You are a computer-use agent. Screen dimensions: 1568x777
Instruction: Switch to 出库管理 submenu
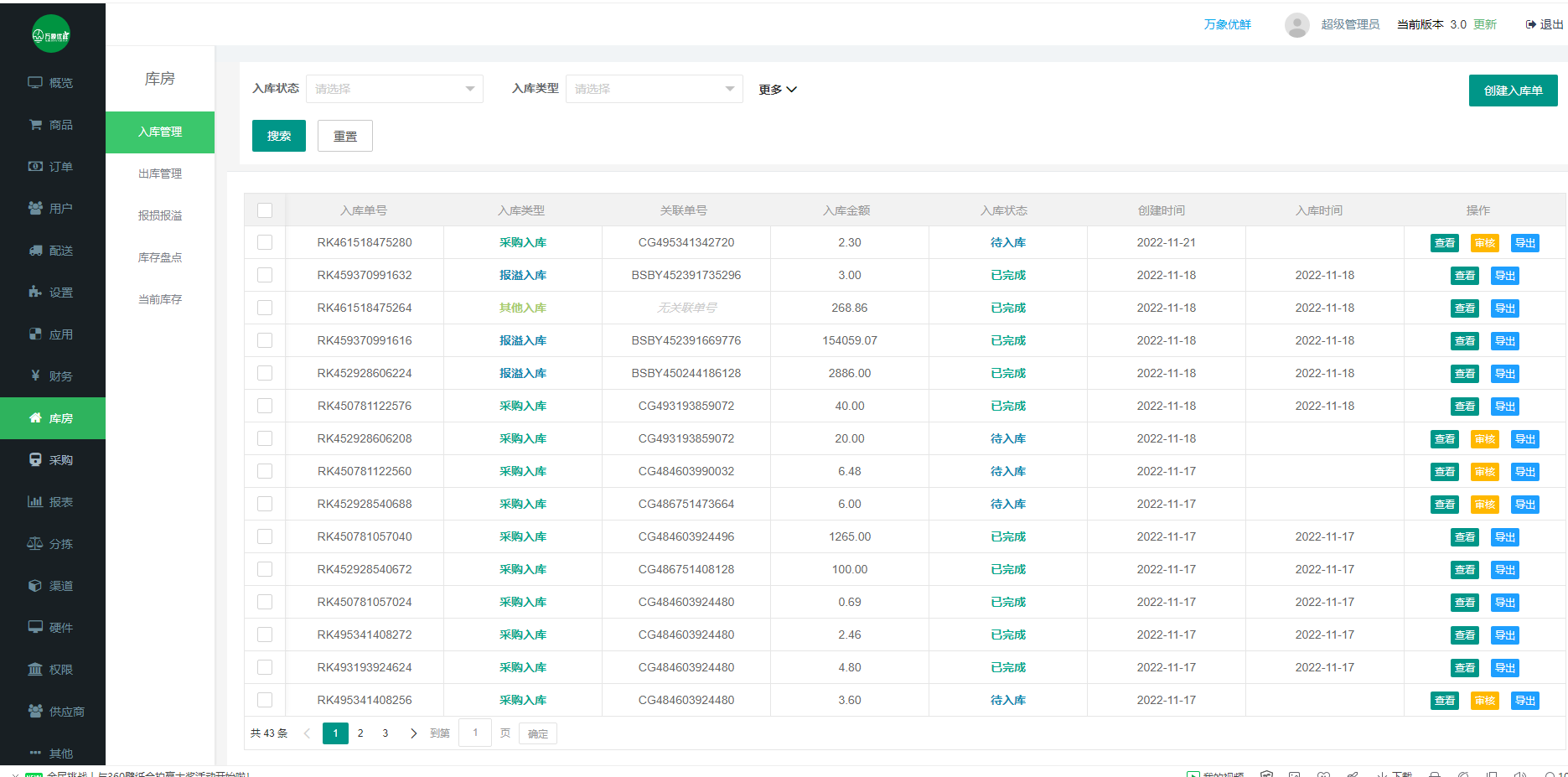(x=160, y=174)
